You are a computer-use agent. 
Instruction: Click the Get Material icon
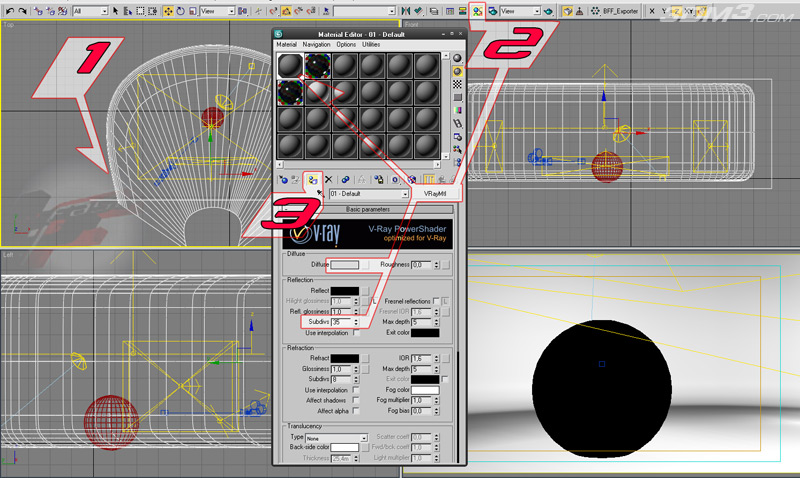click(x=284, y=178)
